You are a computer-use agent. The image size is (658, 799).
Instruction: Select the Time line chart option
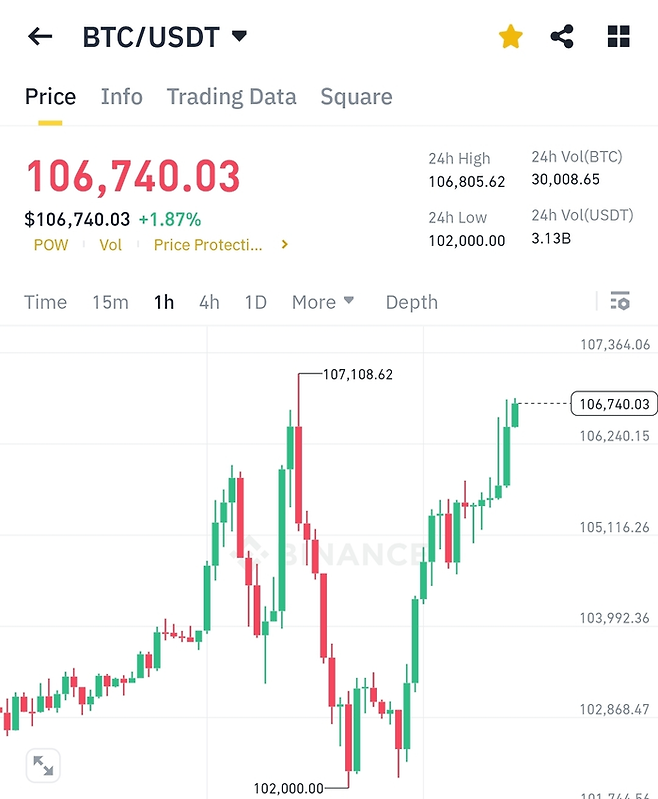[45, 302]
